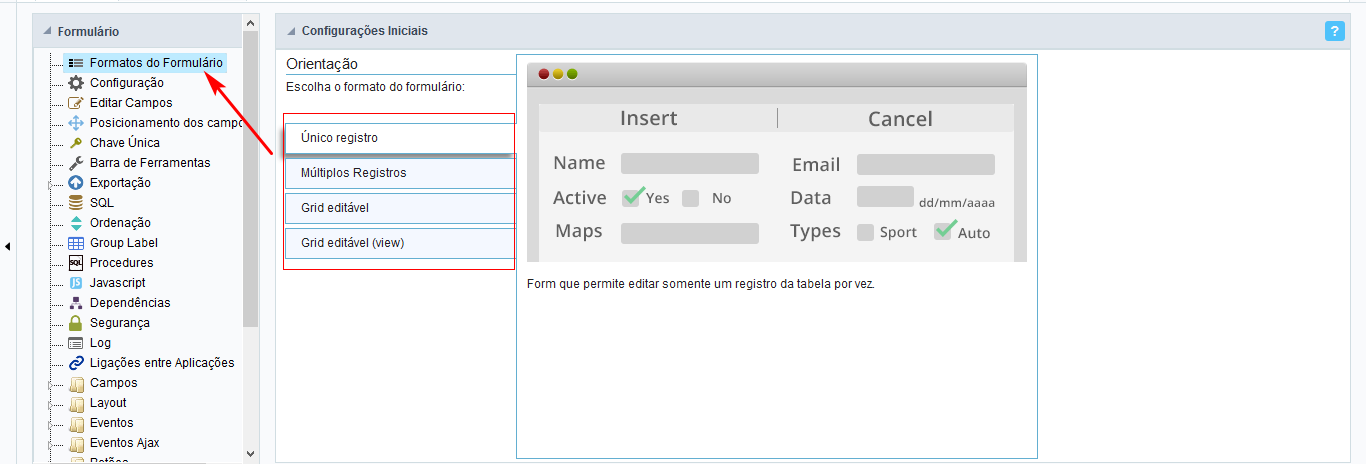Open Configuração gear icon in the tree
This screenshot has width=1366, height=464.
tap(76, 83)
